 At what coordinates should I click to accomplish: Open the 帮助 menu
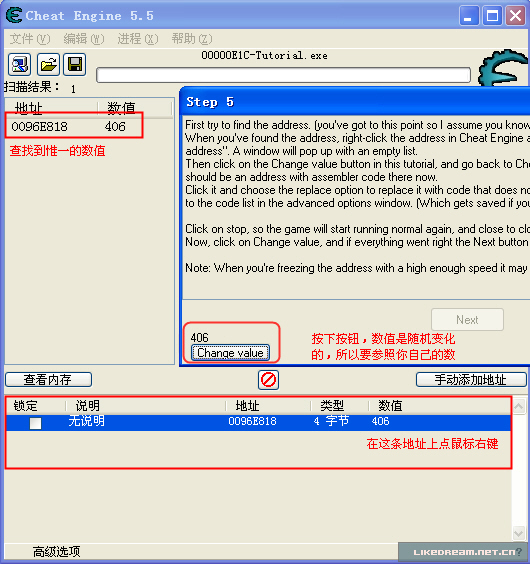click(x=191, y=38)
